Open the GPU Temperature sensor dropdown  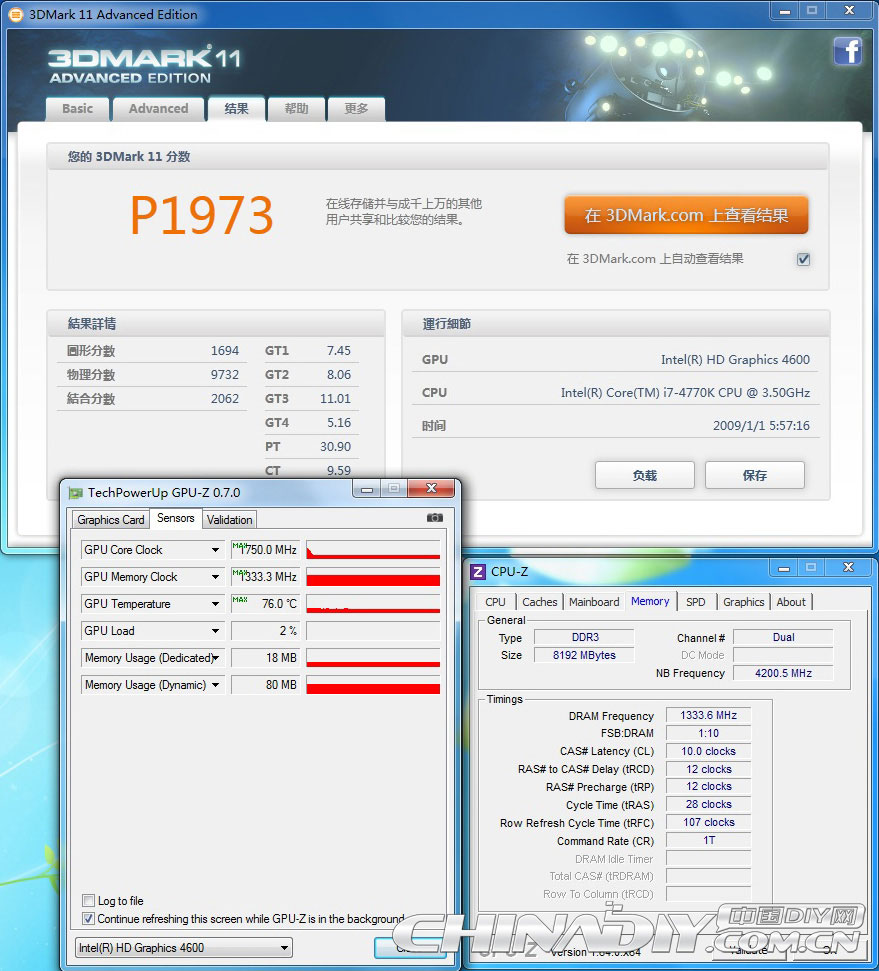click(215, 604)
